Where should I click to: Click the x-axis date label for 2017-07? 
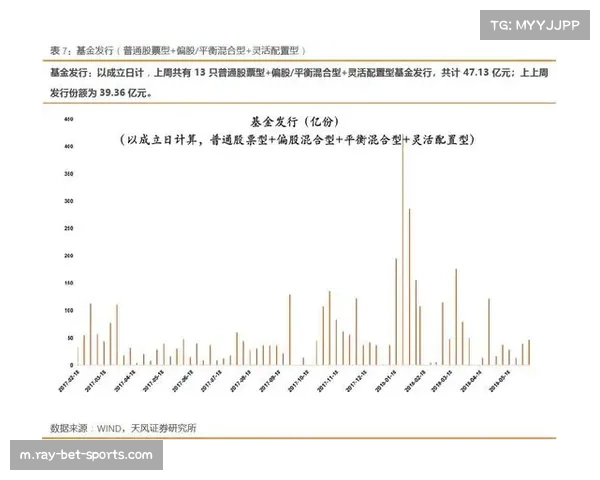211,381
